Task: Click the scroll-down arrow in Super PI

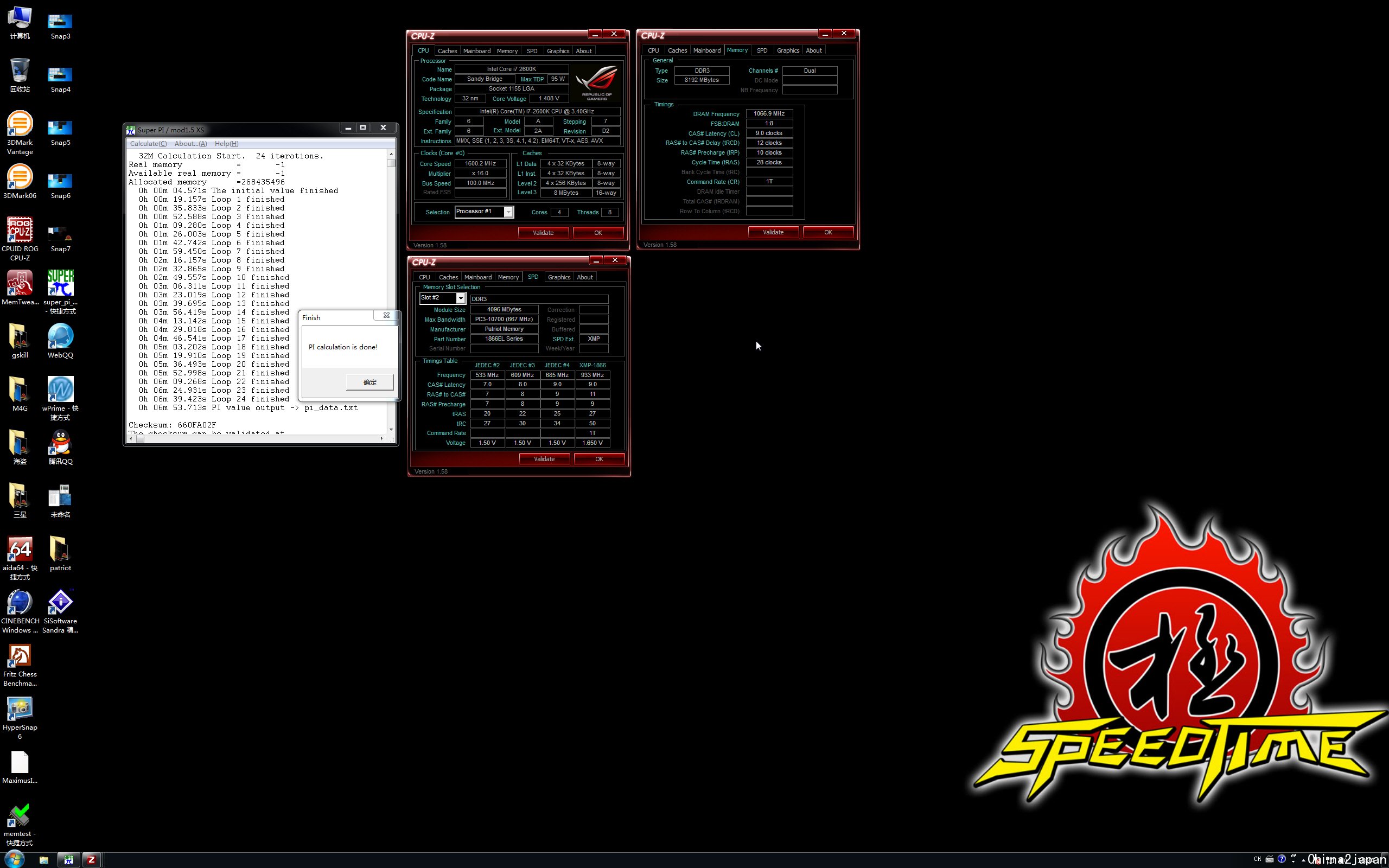Action: pos(391,430)
